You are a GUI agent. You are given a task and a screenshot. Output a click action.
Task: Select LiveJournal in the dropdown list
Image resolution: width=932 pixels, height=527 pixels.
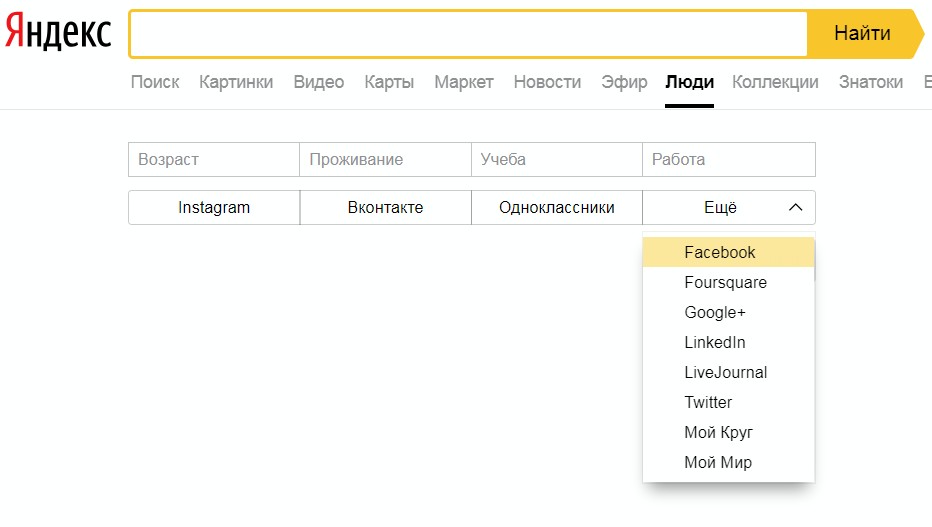728,373
